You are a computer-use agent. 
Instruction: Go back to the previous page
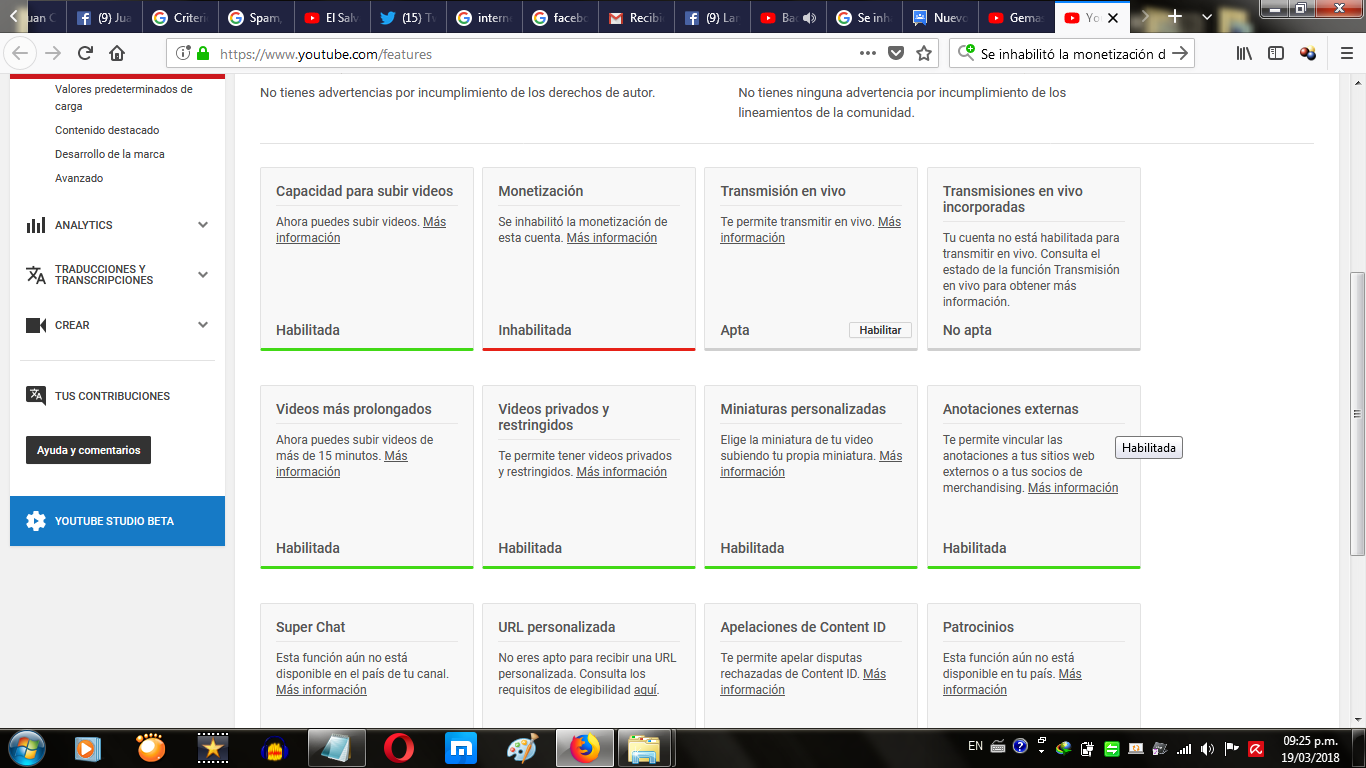coord(20,54)
